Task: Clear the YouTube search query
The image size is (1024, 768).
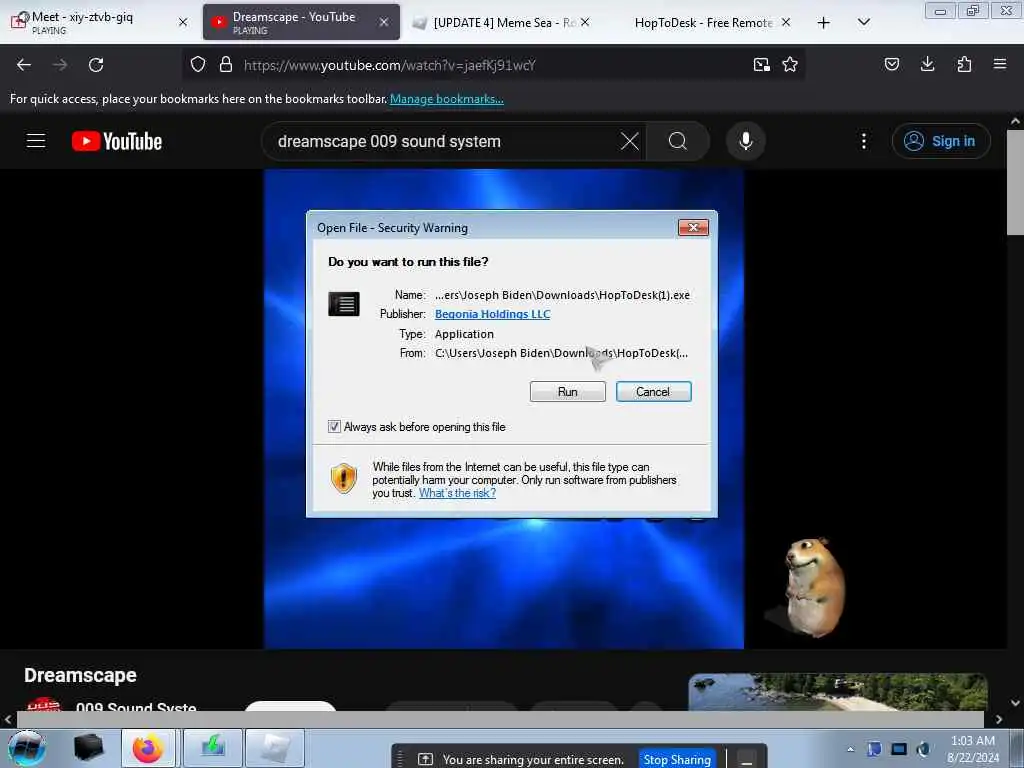Action: tap(630, 141)
